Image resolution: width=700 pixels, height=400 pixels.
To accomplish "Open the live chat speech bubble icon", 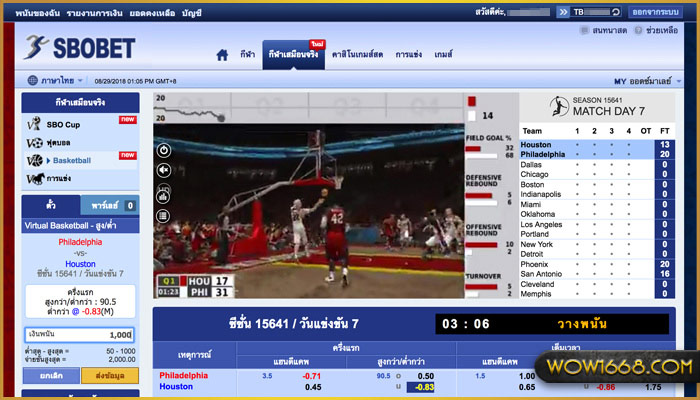I will (x=584, y=31).
